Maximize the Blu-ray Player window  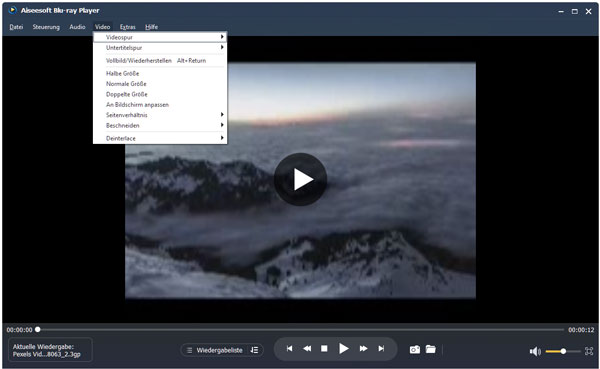click(x=575, y=11)
